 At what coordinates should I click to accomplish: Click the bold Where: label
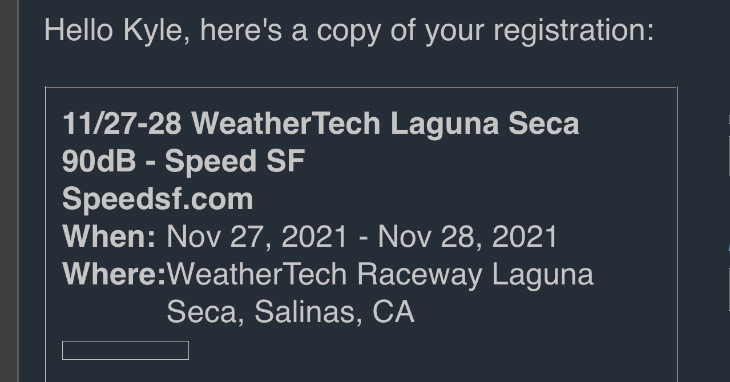(114, 274)
